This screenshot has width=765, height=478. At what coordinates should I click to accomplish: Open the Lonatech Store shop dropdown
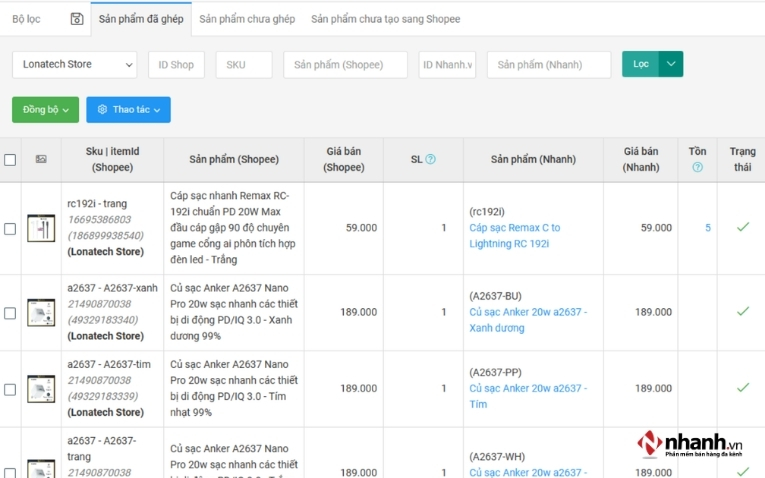(75, 64)
